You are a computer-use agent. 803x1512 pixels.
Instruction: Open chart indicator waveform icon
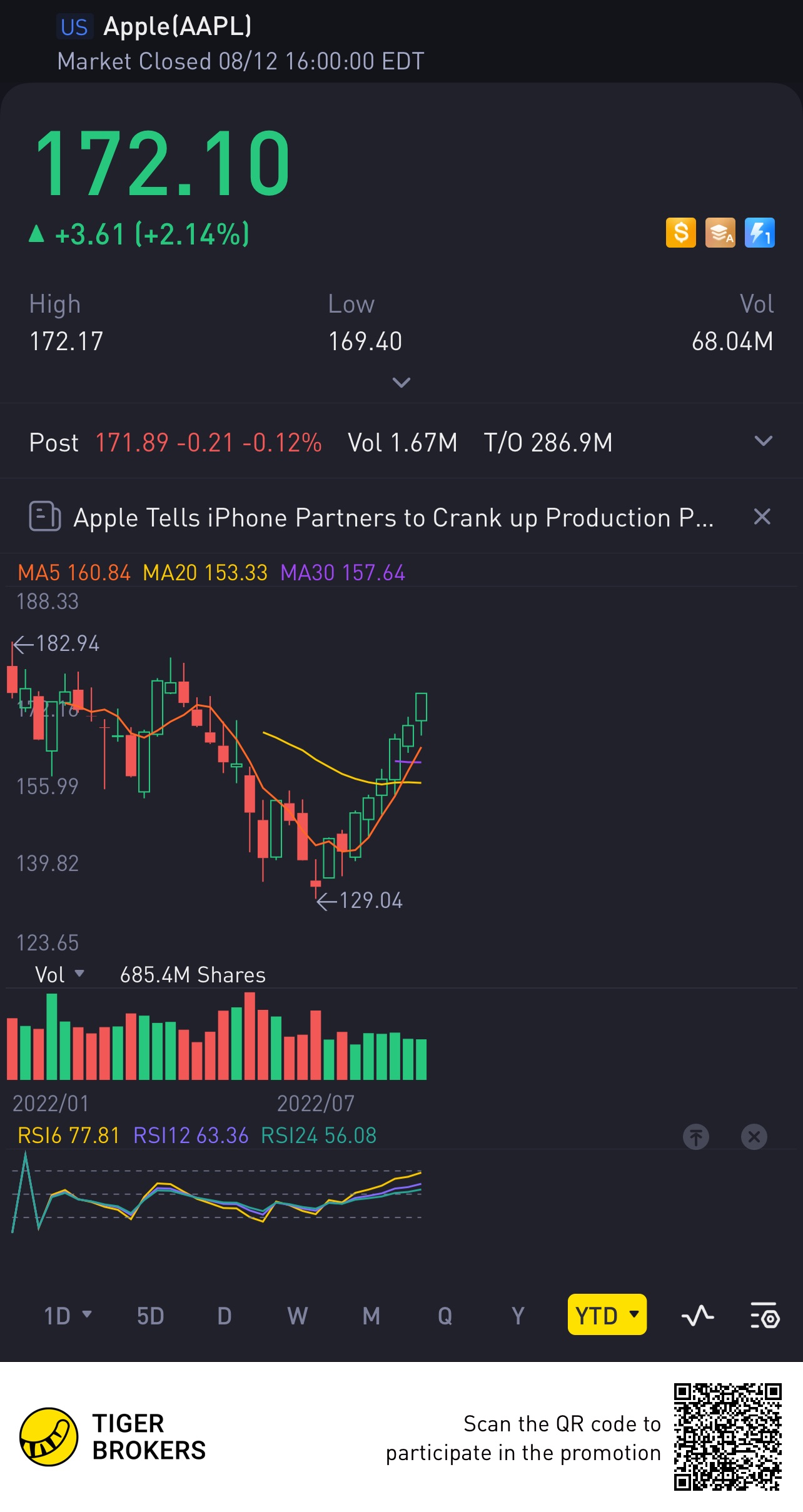697,1316
